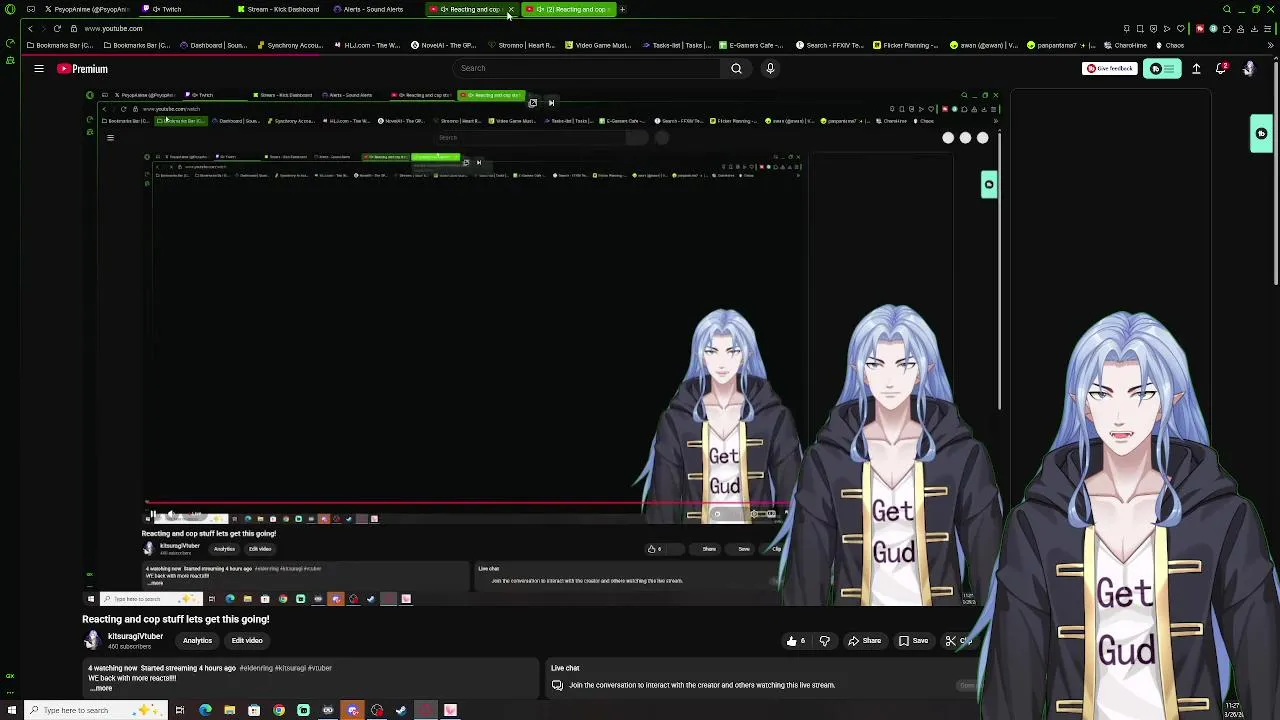The width and height of the screenshot is (1280, 720).
Task: Open File Explorer from taskbar
Action: pos(229,710)
